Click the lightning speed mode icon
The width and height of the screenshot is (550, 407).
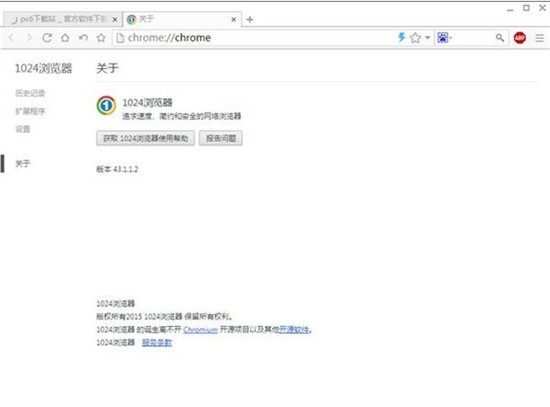(x=401, y=37)
